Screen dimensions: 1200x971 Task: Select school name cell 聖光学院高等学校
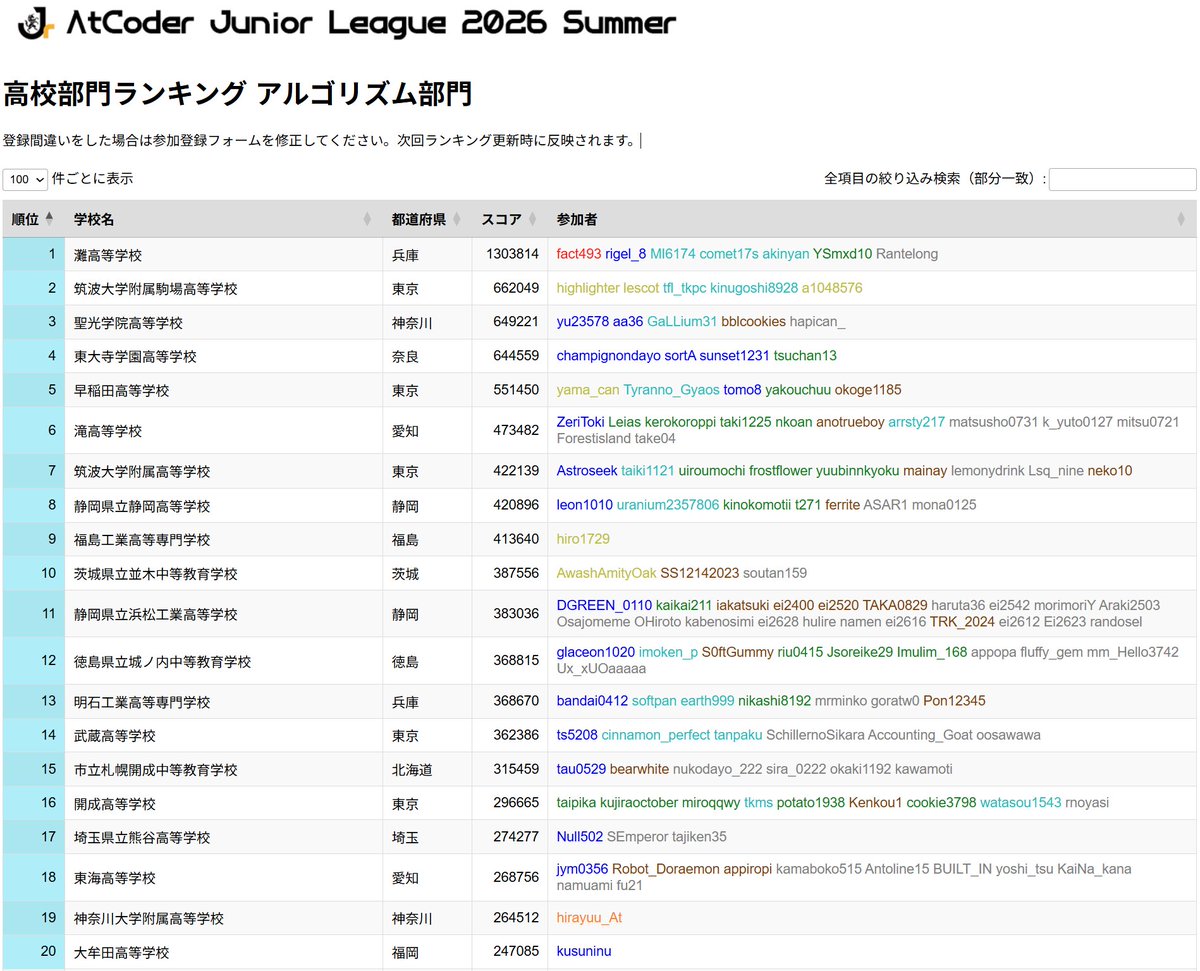[224, 323]
